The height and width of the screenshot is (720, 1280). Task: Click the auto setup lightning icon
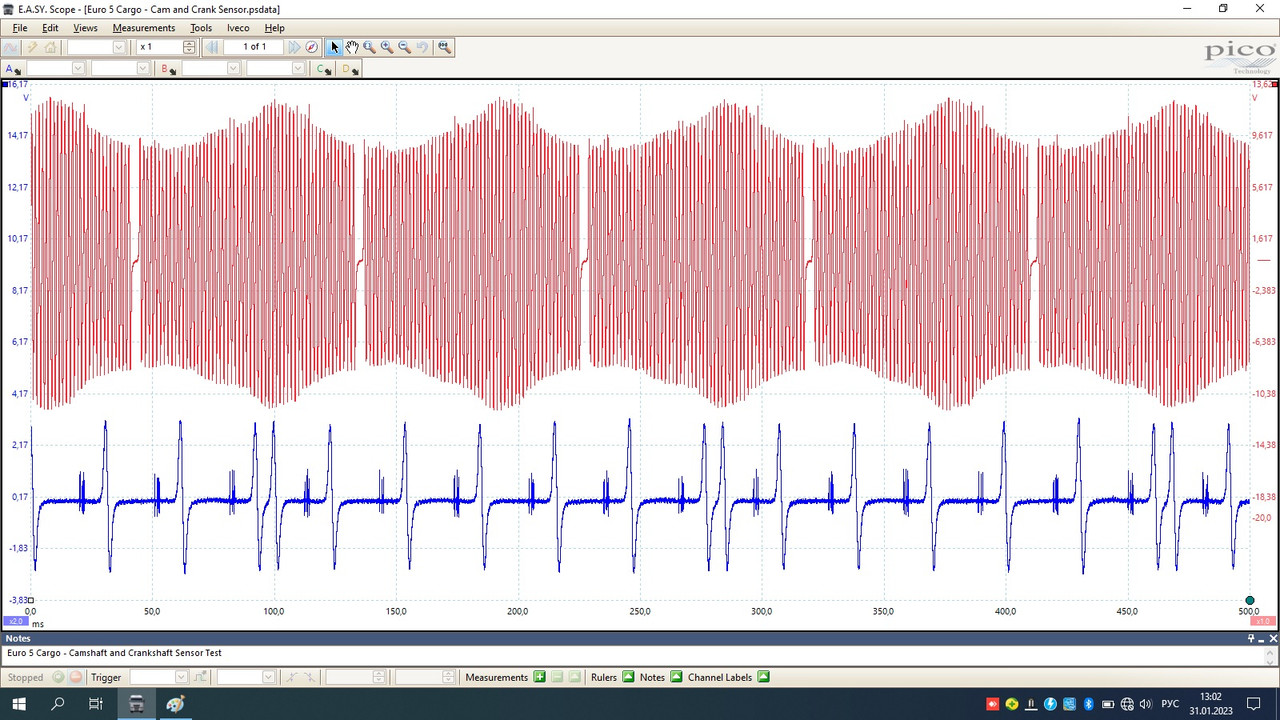pos(32,47)
